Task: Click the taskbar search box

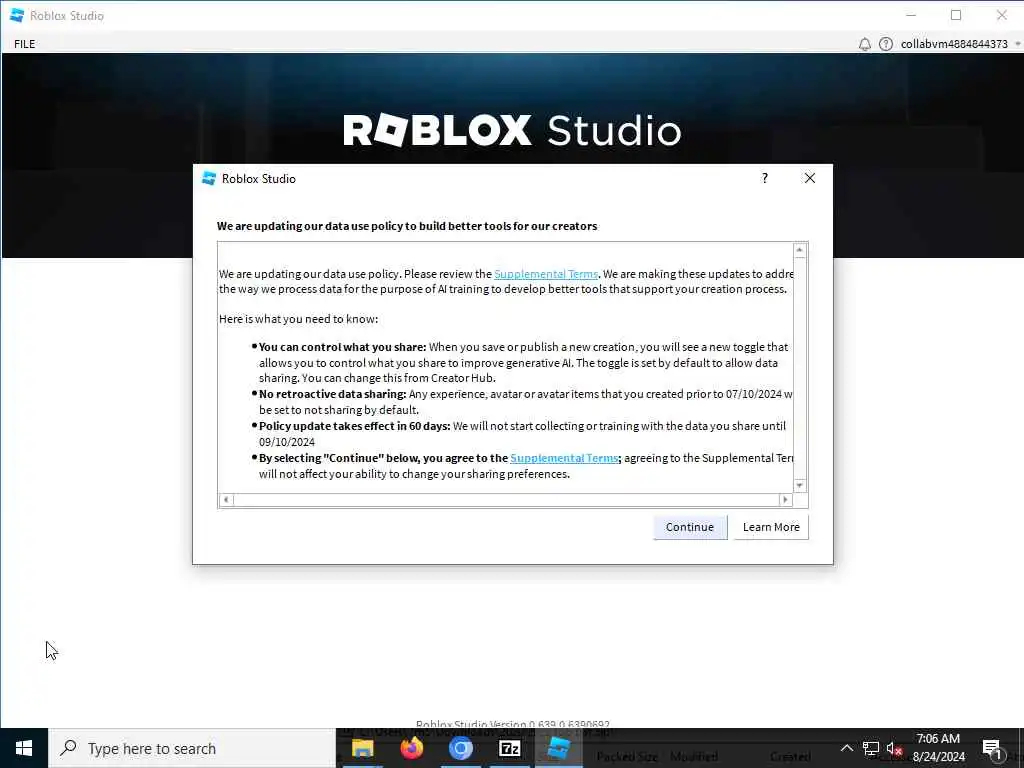Action: (192, 748)
